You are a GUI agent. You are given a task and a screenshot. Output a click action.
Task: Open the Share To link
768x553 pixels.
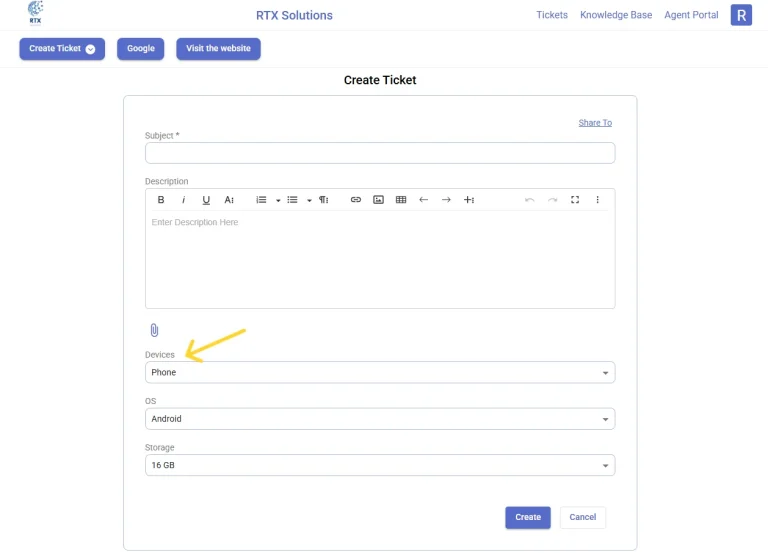pos(595,123)
